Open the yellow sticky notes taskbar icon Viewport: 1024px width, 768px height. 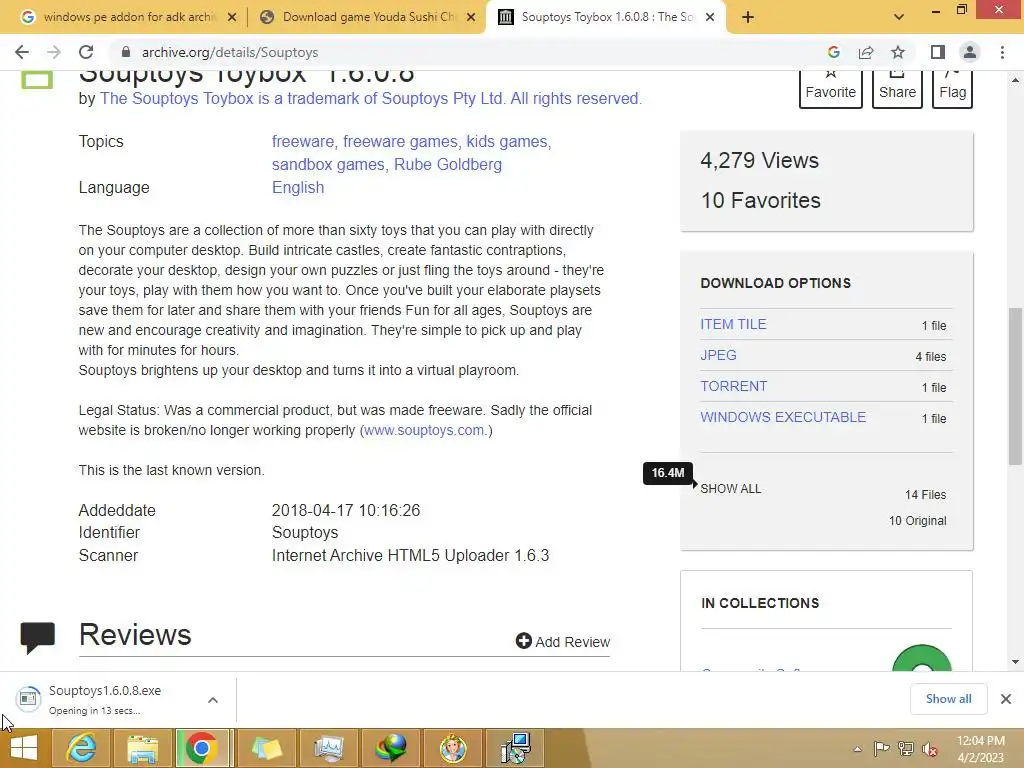click(266, 748)
